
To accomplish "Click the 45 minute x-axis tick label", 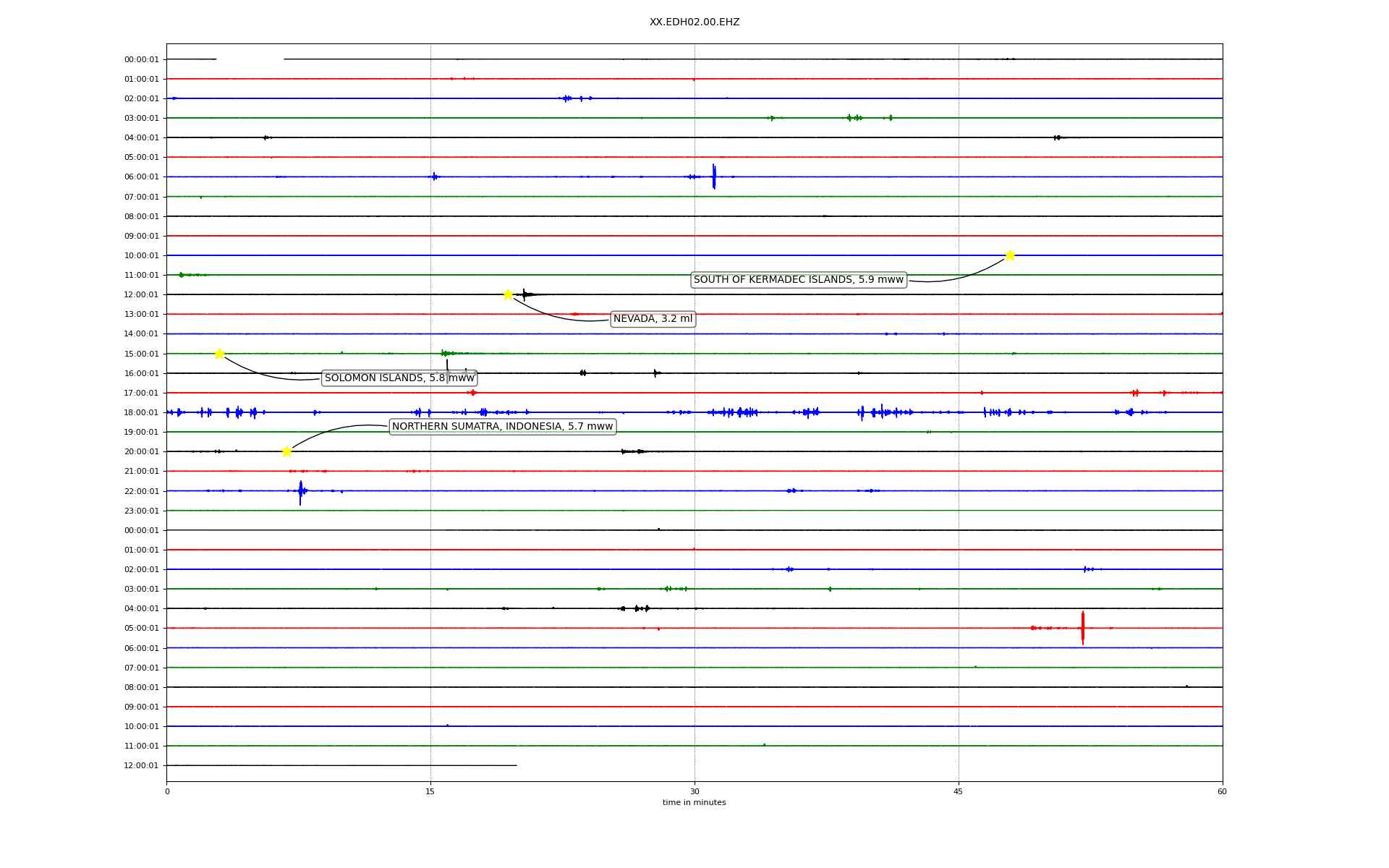I will coord(959,791).
